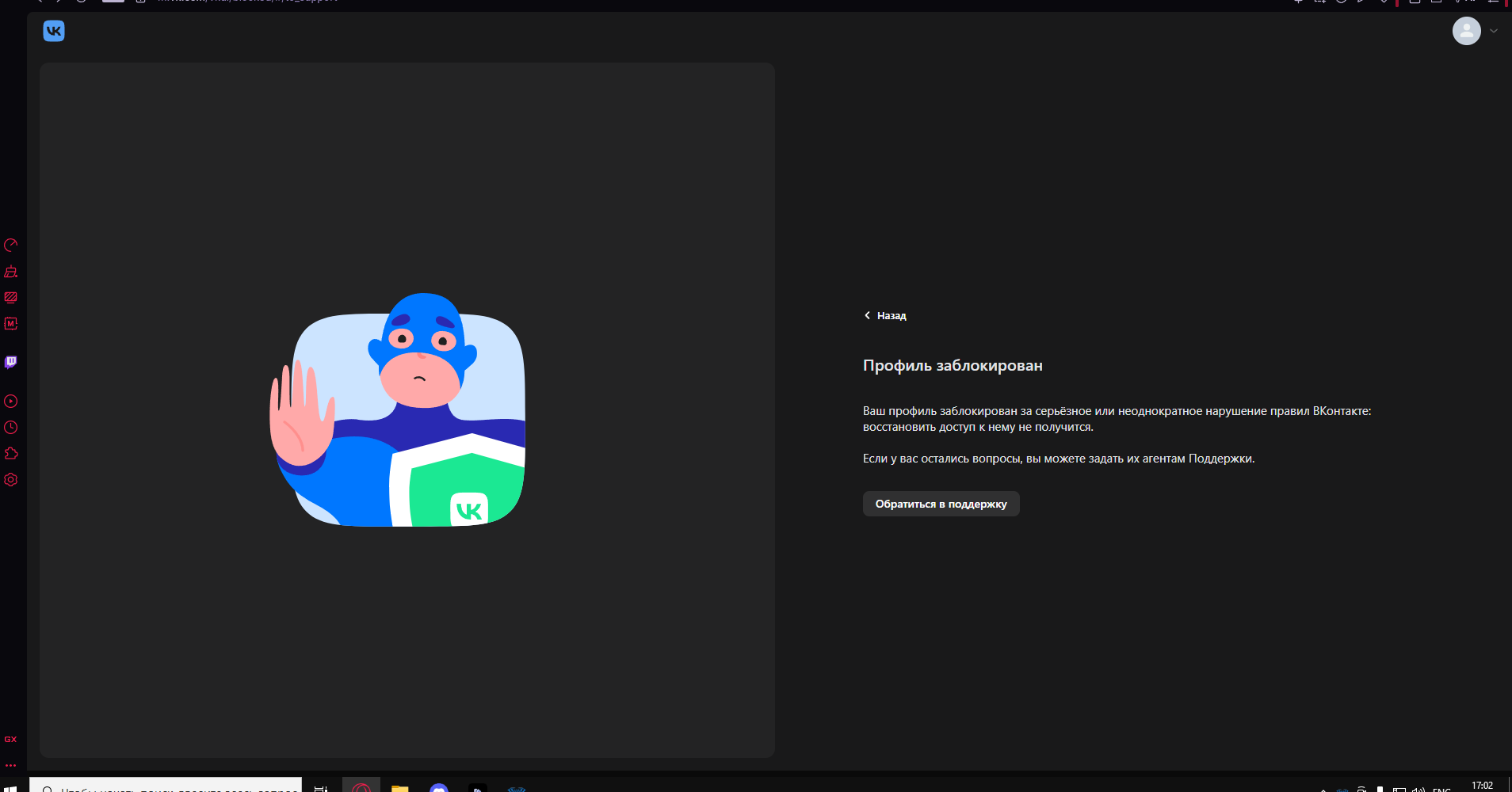Open Twitch panel in the sidebar
Image resolution: width=1512 pixels, height=792 pixels.
tap(11, 362)
